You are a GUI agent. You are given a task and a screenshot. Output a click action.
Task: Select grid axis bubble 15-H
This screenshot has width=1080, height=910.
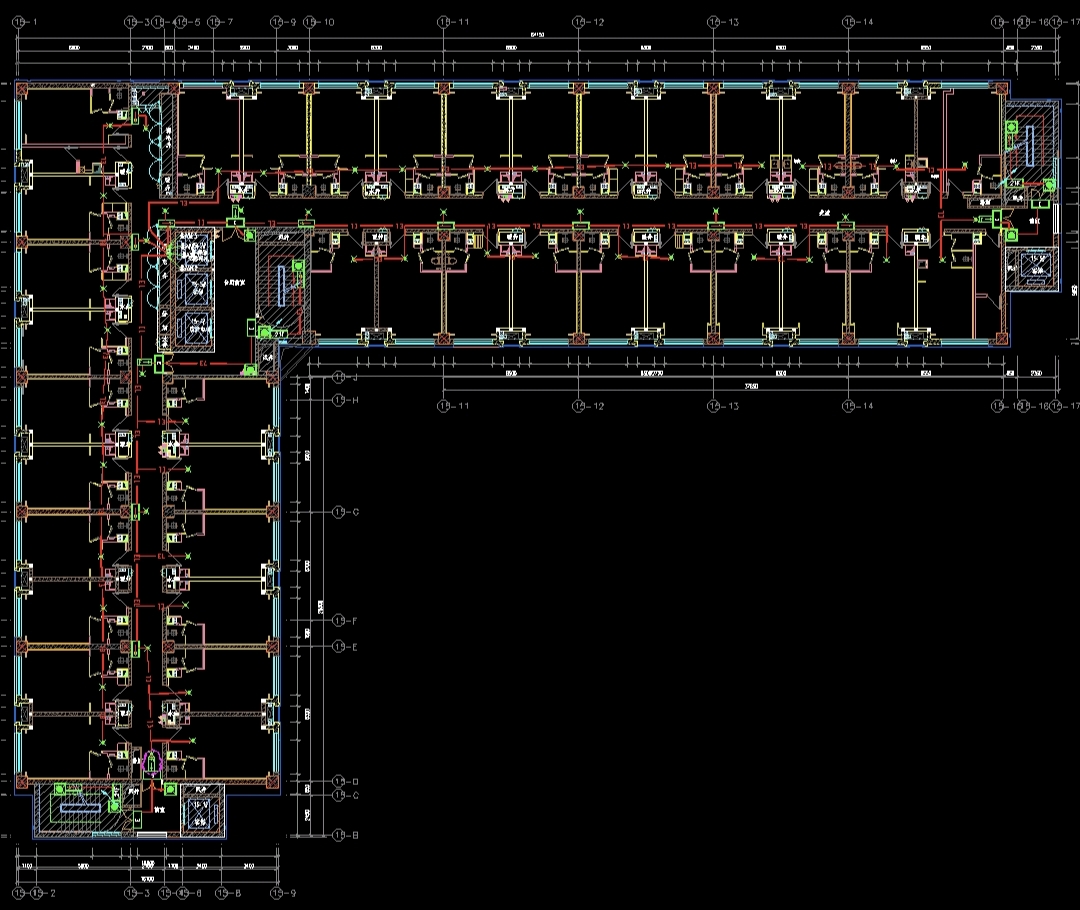pos(338,400)
